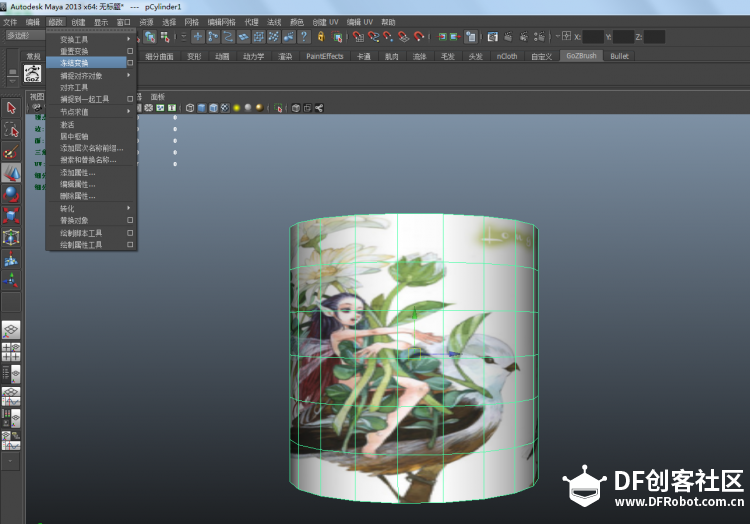Viewport: 750px width, 524px height.
Task: Switch viewport to wireframe cube icon
Action: click(x=190, y=108)
